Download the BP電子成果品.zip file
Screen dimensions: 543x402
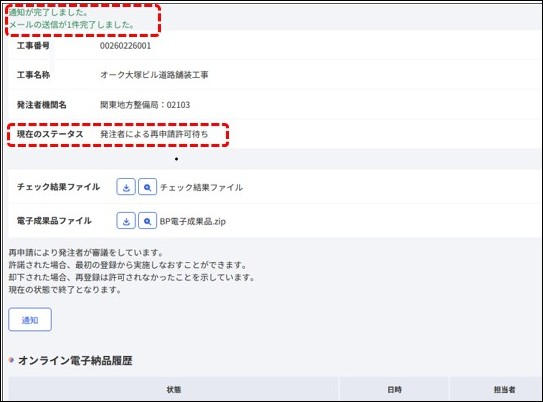click(126, 221)
